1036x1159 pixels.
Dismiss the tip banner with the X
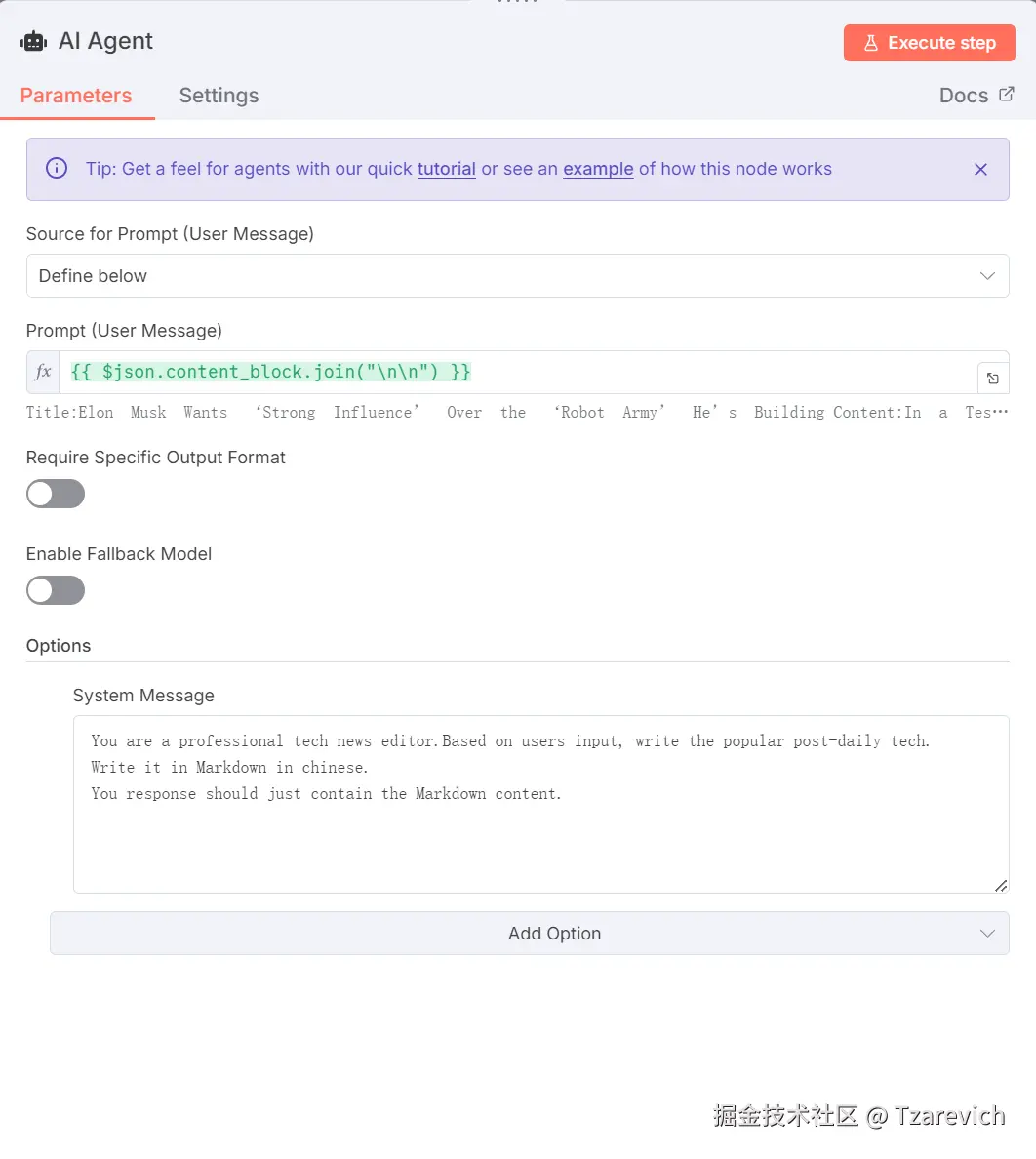pyautogui.click(x=980, y=170)
